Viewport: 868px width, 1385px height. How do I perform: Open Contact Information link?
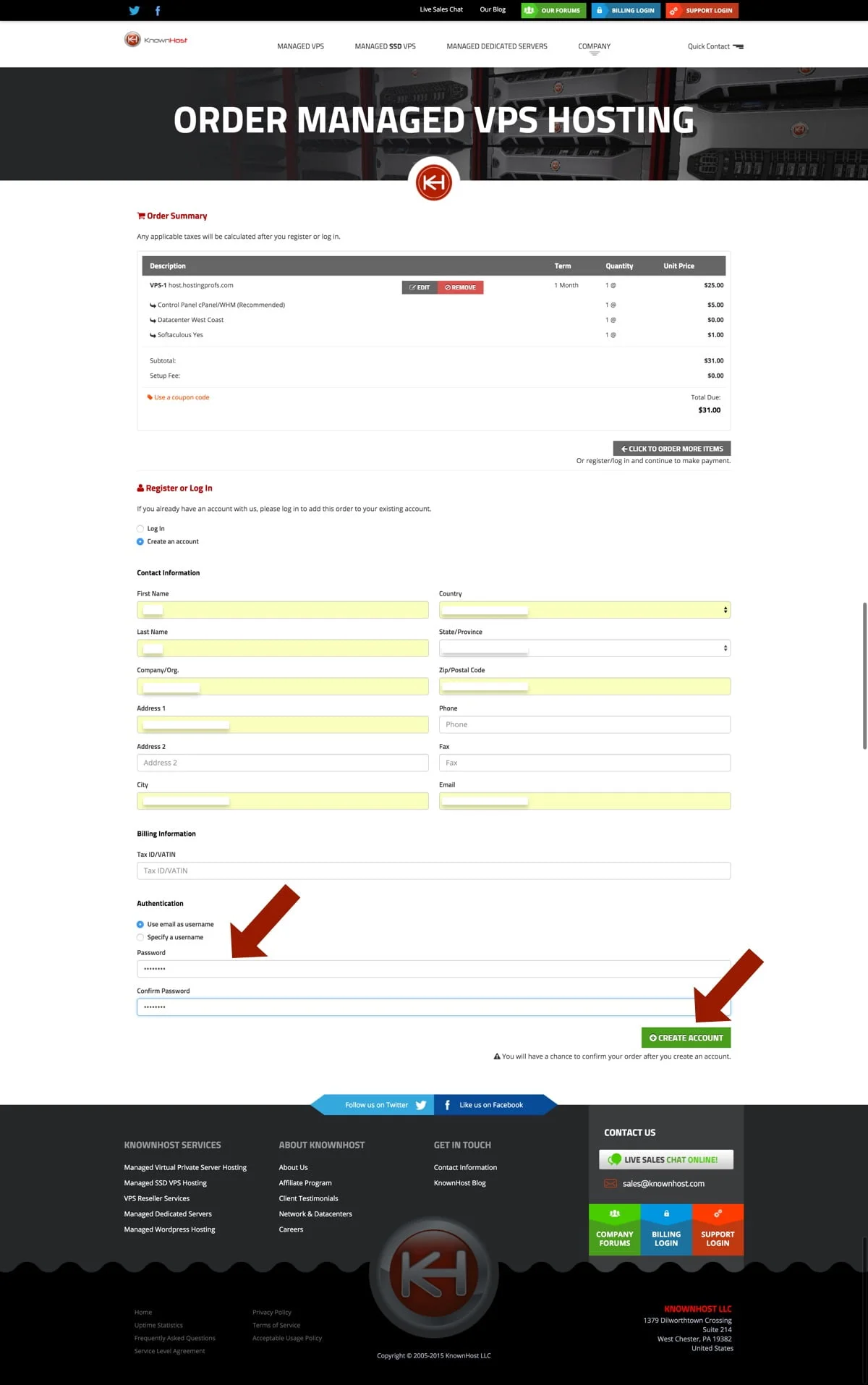tap(465, 1167)
